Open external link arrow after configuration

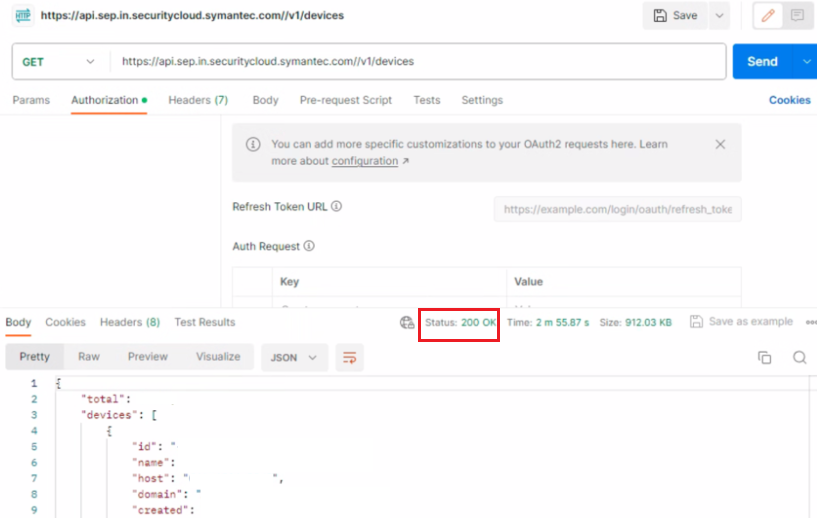click(405, 161)
